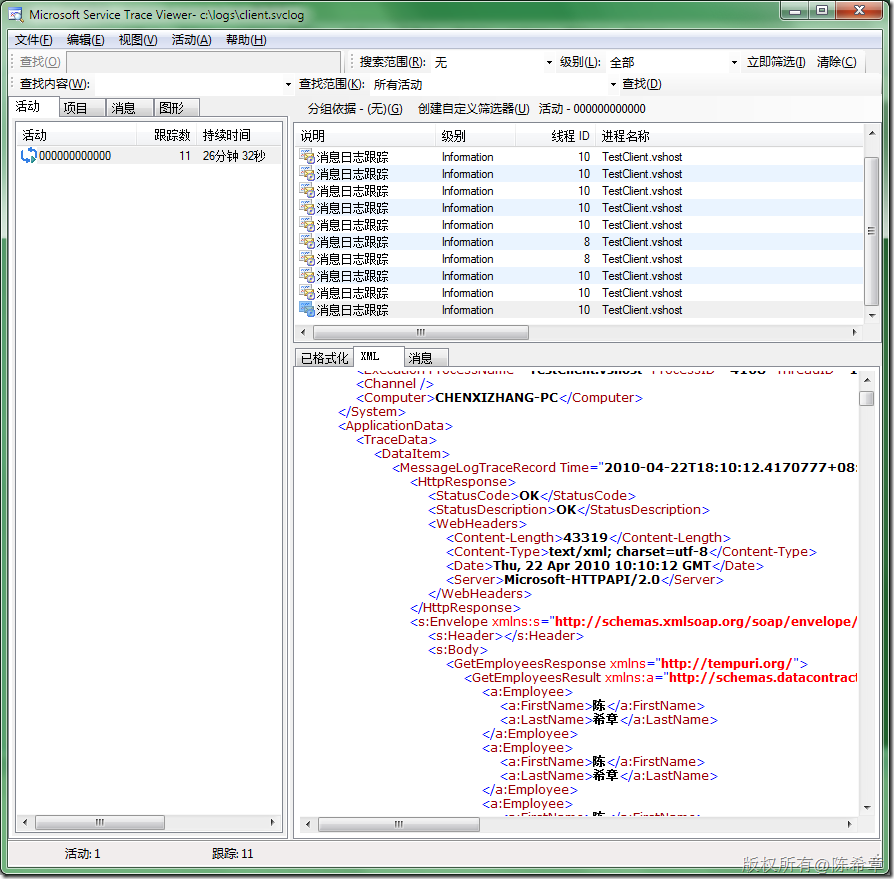Expand the 搜索范围(R) dropdown

click(x=549, y=62)
